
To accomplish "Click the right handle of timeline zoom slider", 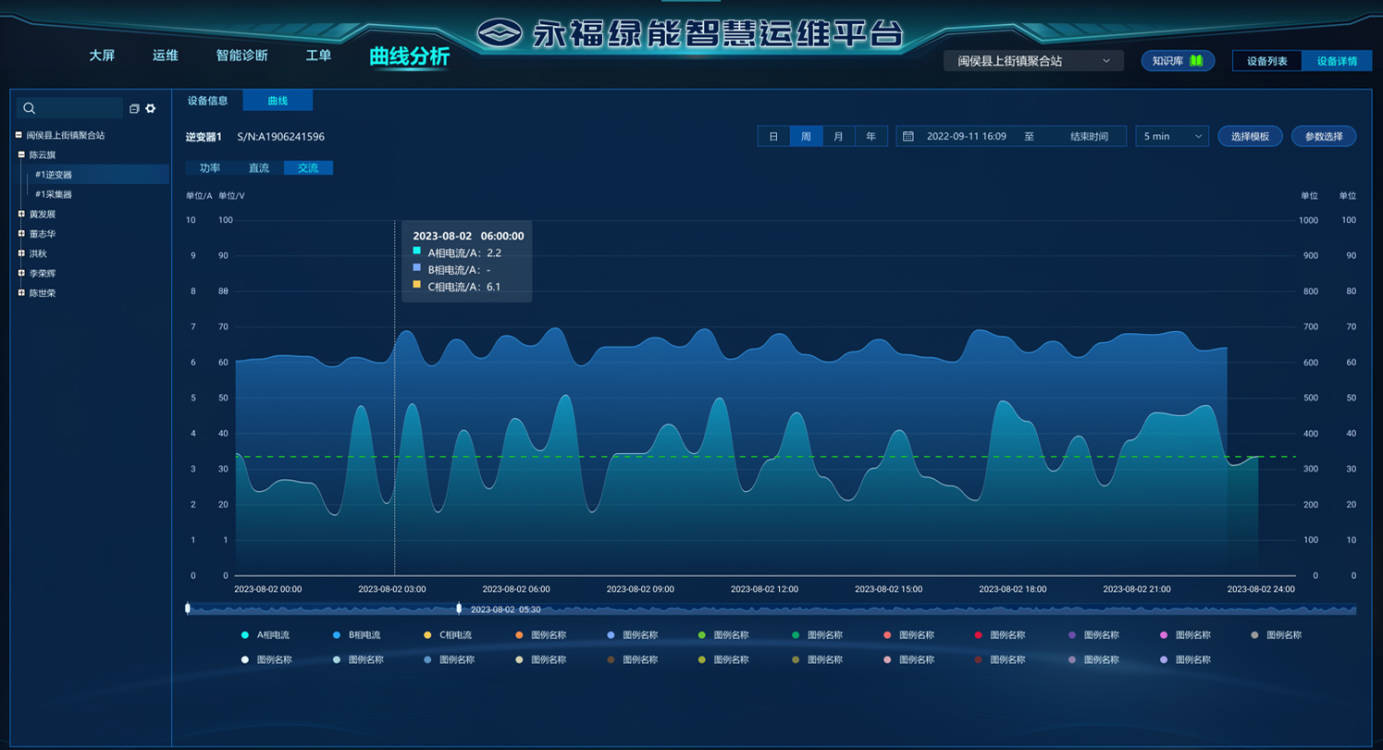I will coord(459,608).
